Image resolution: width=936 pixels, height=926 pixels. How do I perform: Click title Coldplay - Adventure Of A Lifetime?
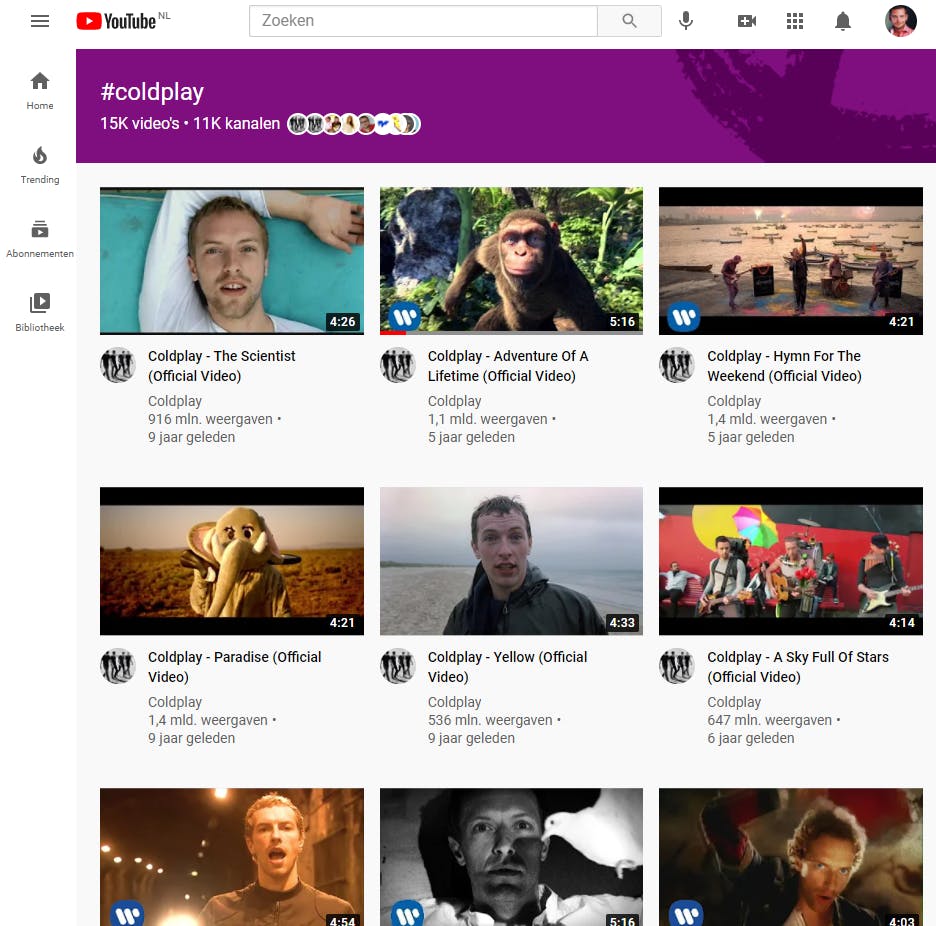point(508,366)
